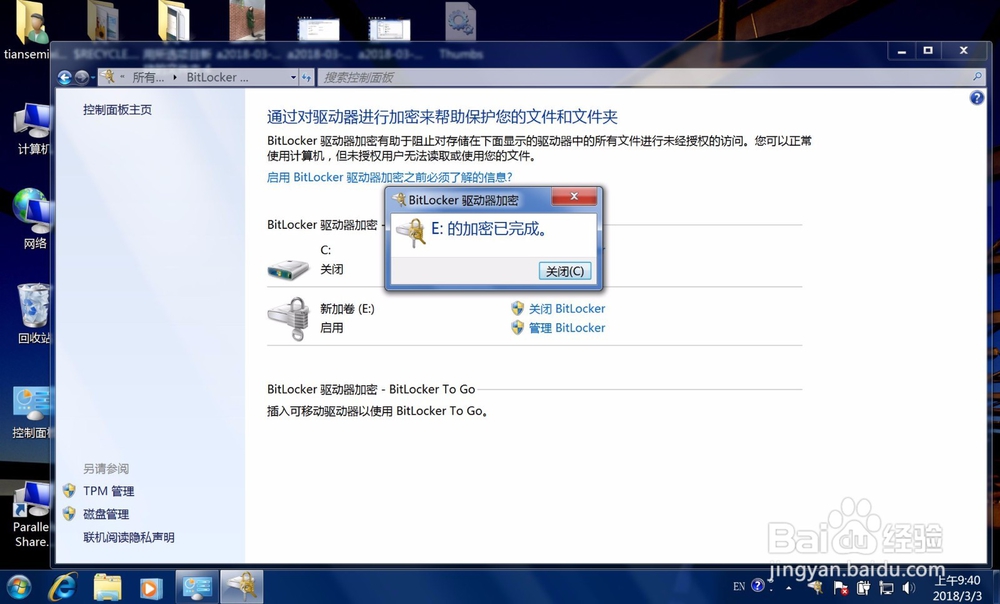Open the 计算机 desktop icon
Screen dimensions: 1000x604
point(31,129)
